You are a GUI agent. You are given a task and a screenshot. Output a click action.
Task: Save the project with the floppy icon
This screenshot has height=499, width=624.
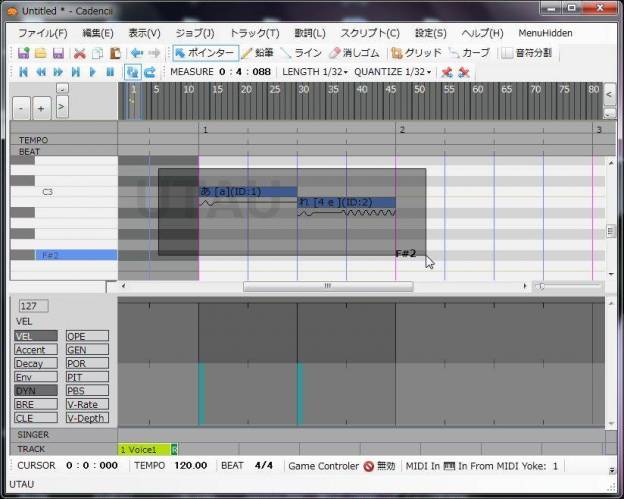tap(58, 53)
